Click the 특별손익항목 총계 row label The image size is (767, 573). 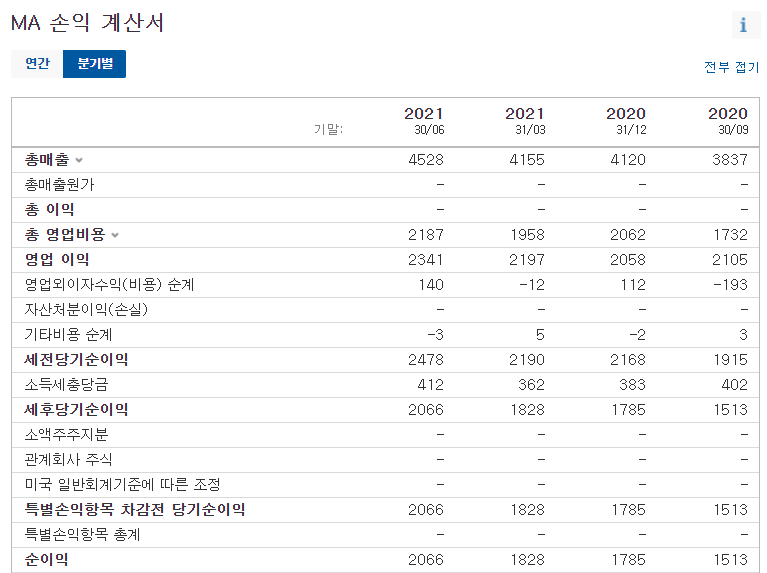point(82,534)
